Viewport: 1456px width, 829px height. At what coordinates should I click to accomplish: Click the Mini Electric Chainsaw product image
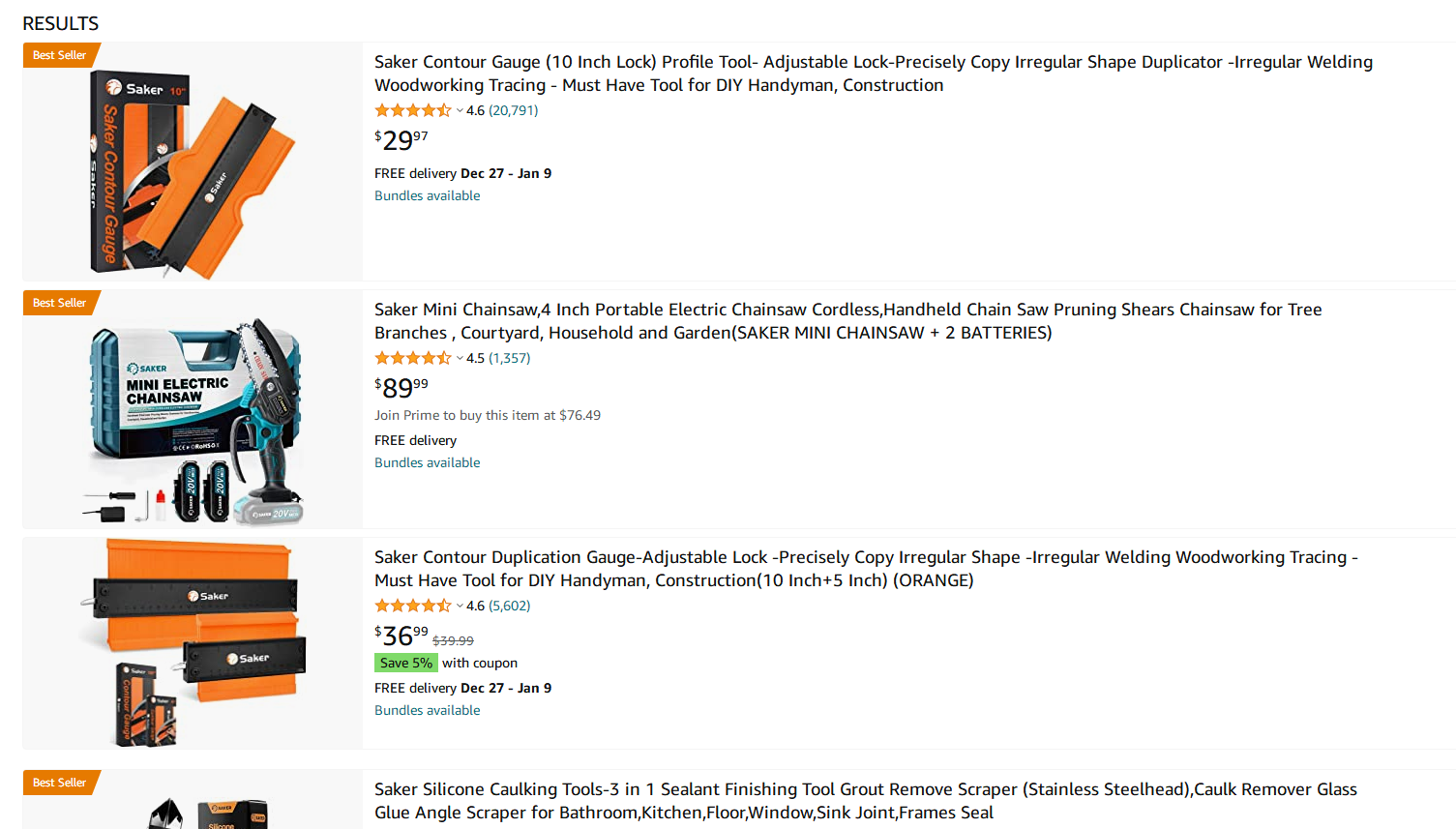tap(193, 409)
